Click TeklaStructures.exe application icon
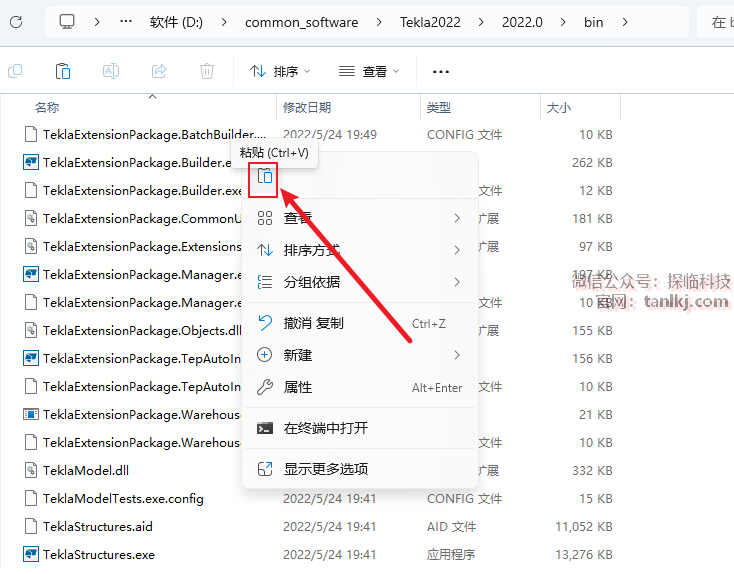The image size is (734, 574). coord(31,554)
